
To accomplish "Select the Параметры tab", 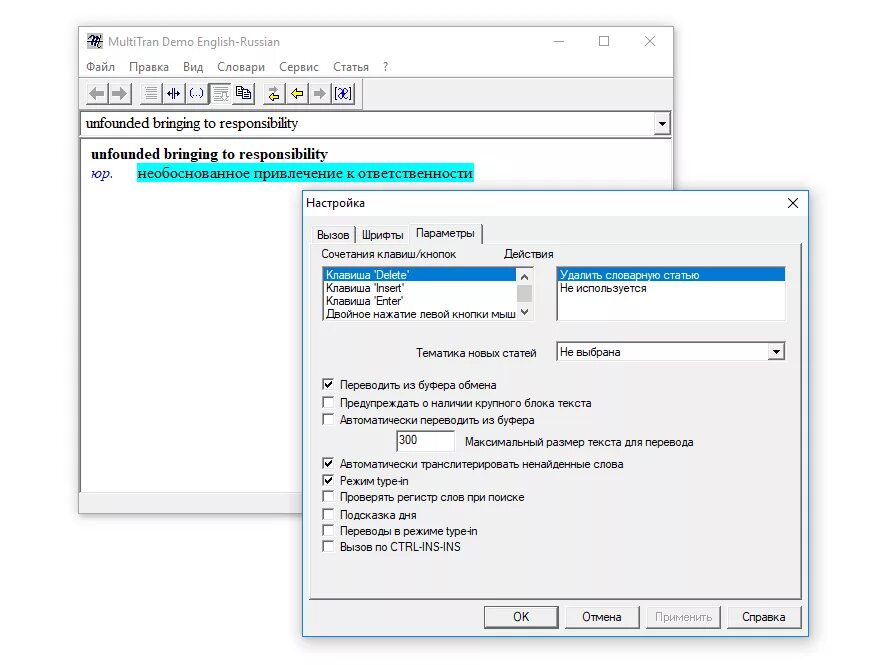I will click(x=445, y=233).
